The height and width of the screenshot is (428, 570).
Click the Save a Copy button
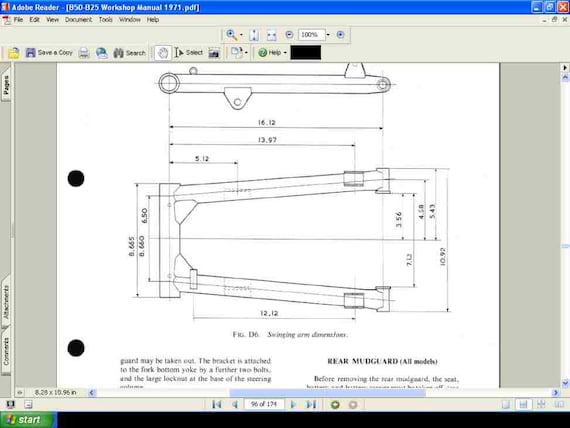[49, 53]
